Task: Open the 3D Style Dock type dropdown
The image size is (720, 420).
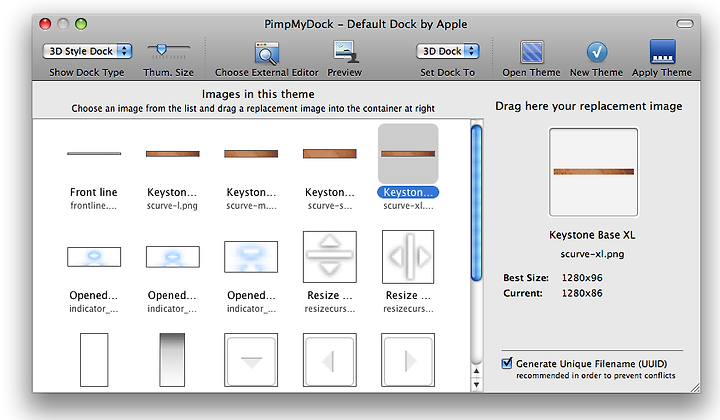Action: [87, 51]
